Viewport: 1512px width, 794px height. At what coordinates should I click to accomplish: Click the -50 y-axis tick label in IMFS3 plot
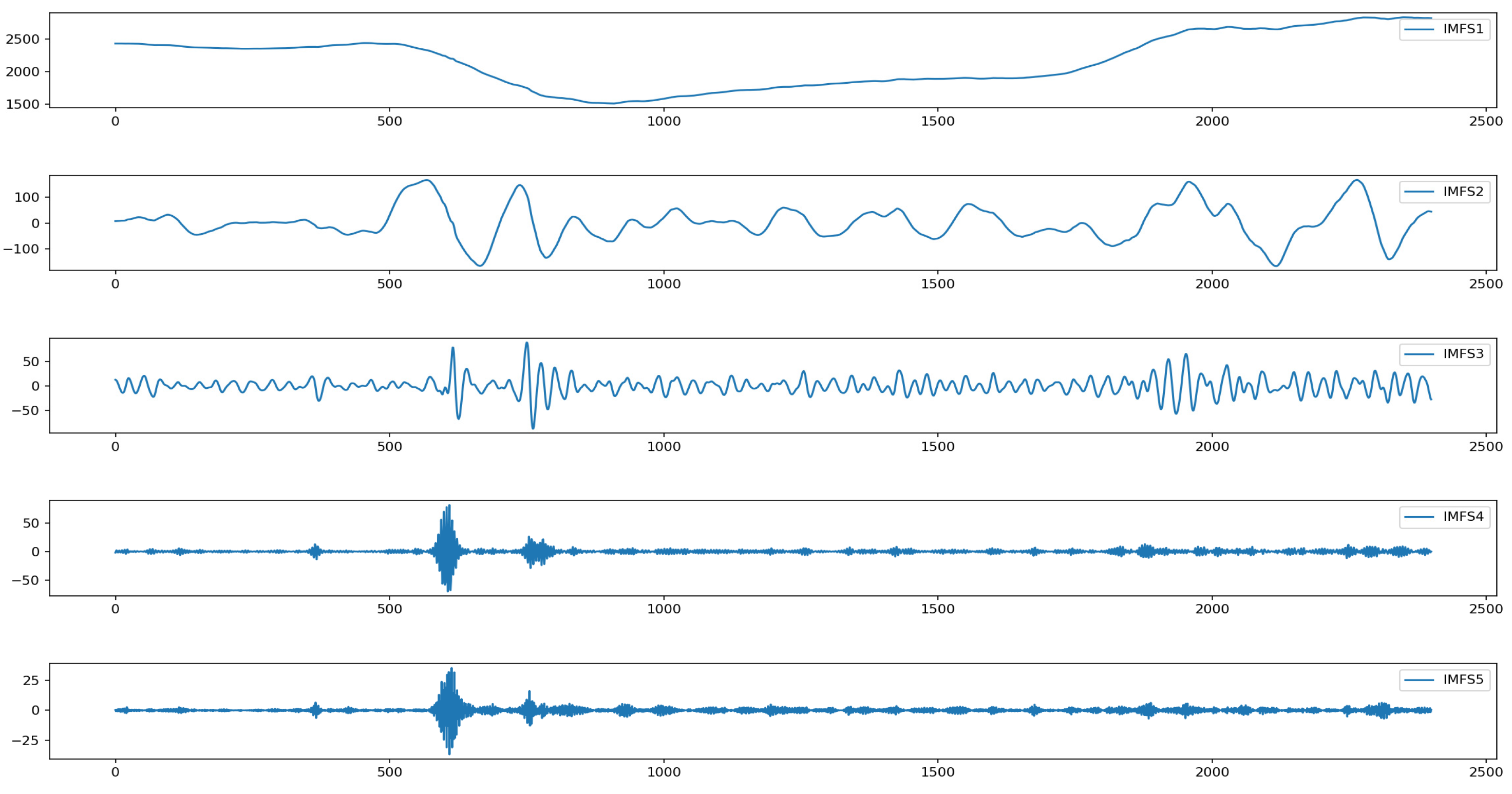(25, 410)
